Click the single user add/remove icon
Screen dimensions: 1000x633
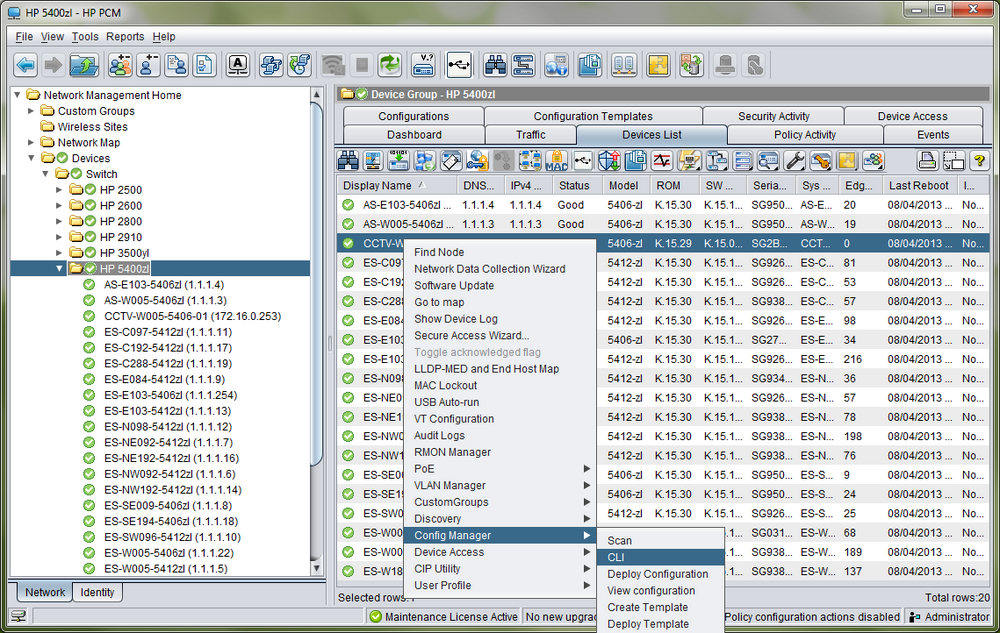click(148, 65)
